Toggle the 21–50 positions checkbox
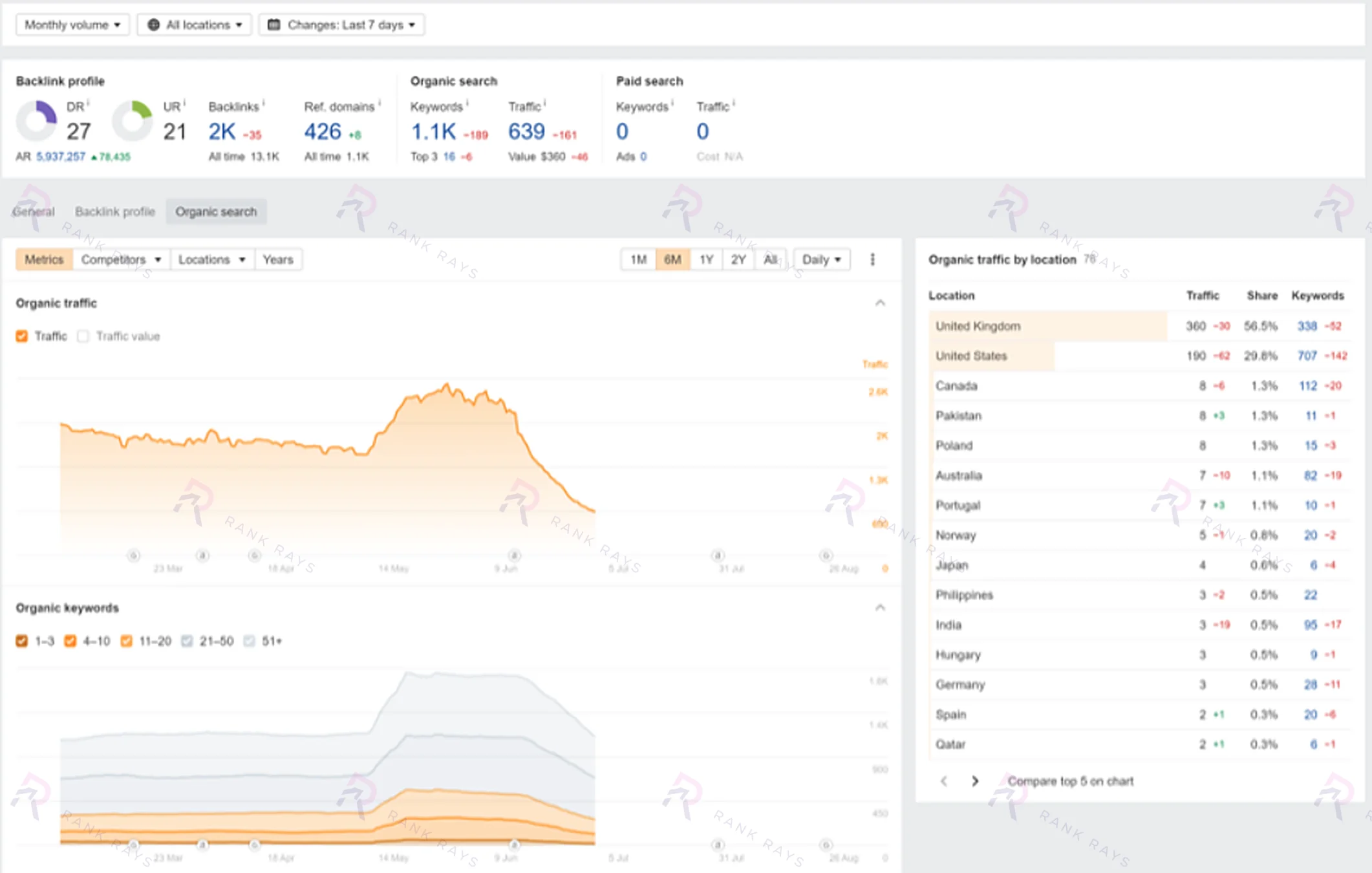 tap(187, 641)
